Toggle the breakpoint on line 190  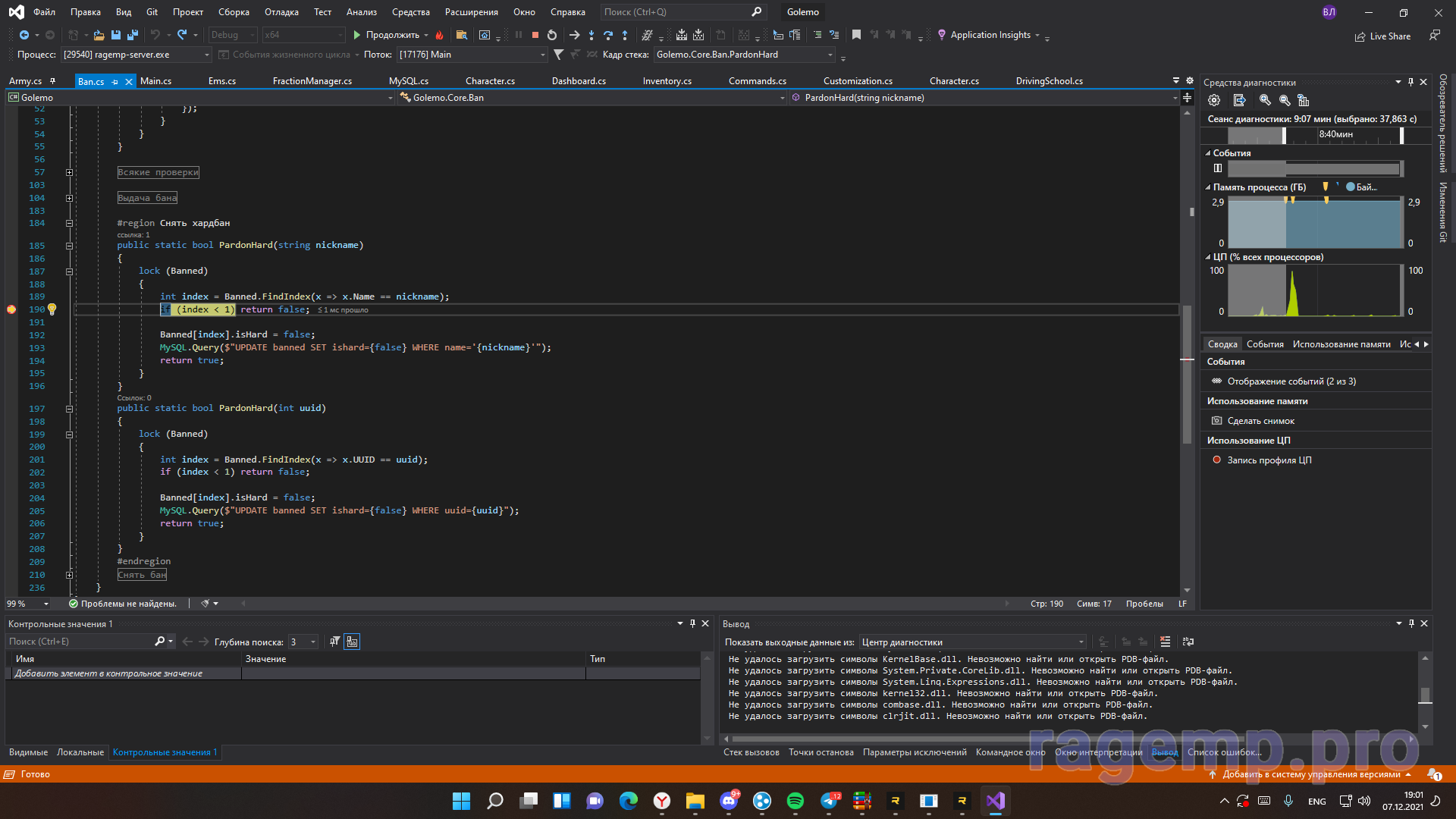[x=11, y=309]
